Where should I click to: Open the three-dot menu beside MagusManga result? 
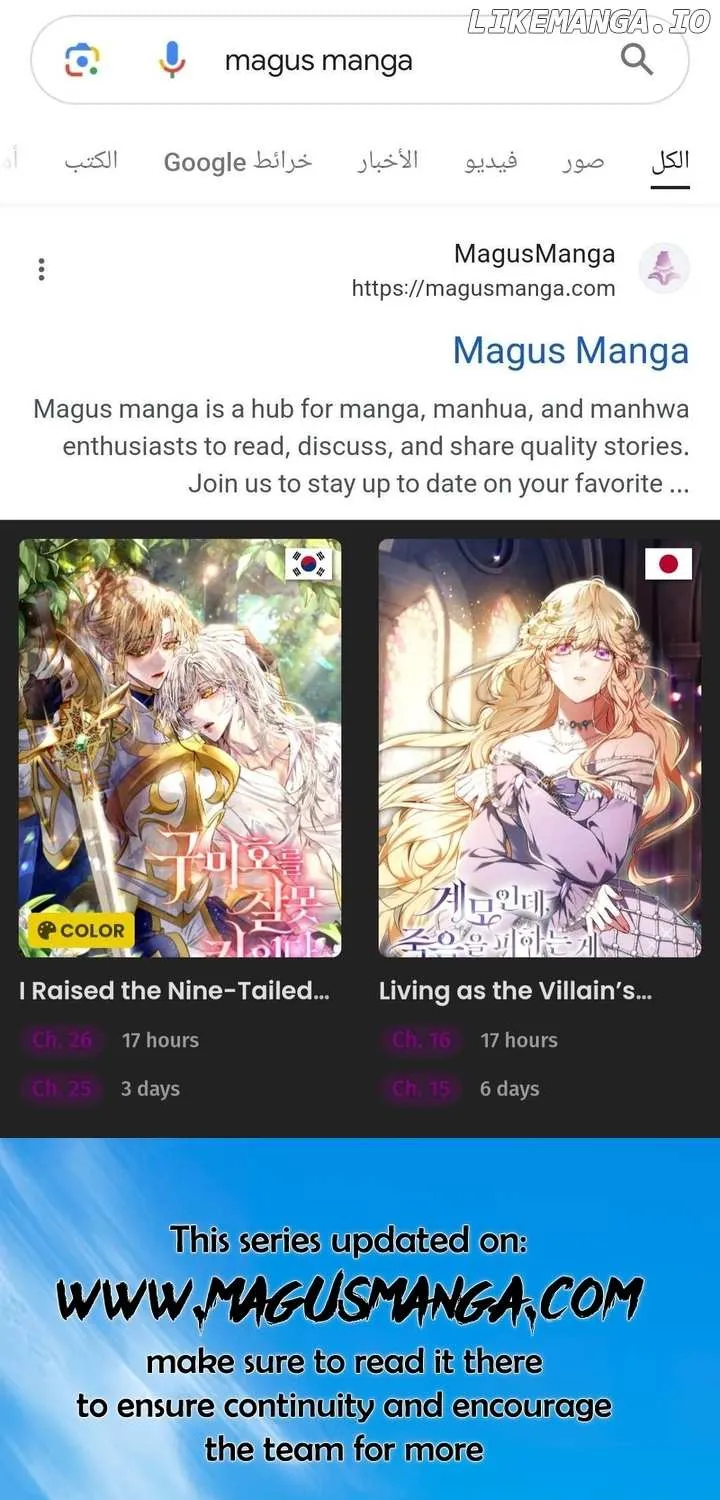pyautogui.click(x=41, y=269)
